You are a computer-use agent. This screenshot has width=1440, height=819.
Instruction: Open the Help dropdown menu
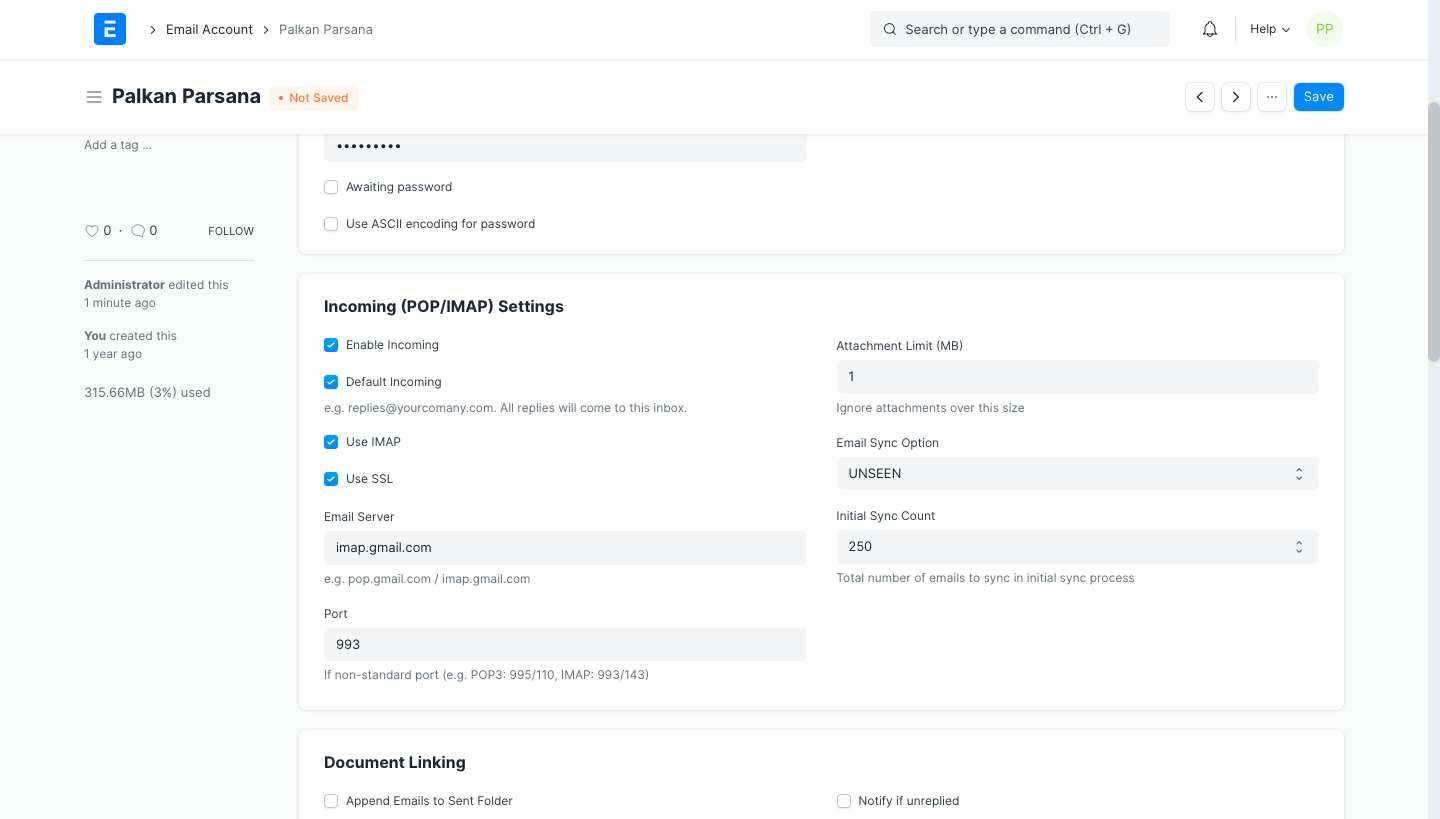(x=1269, y=29)
